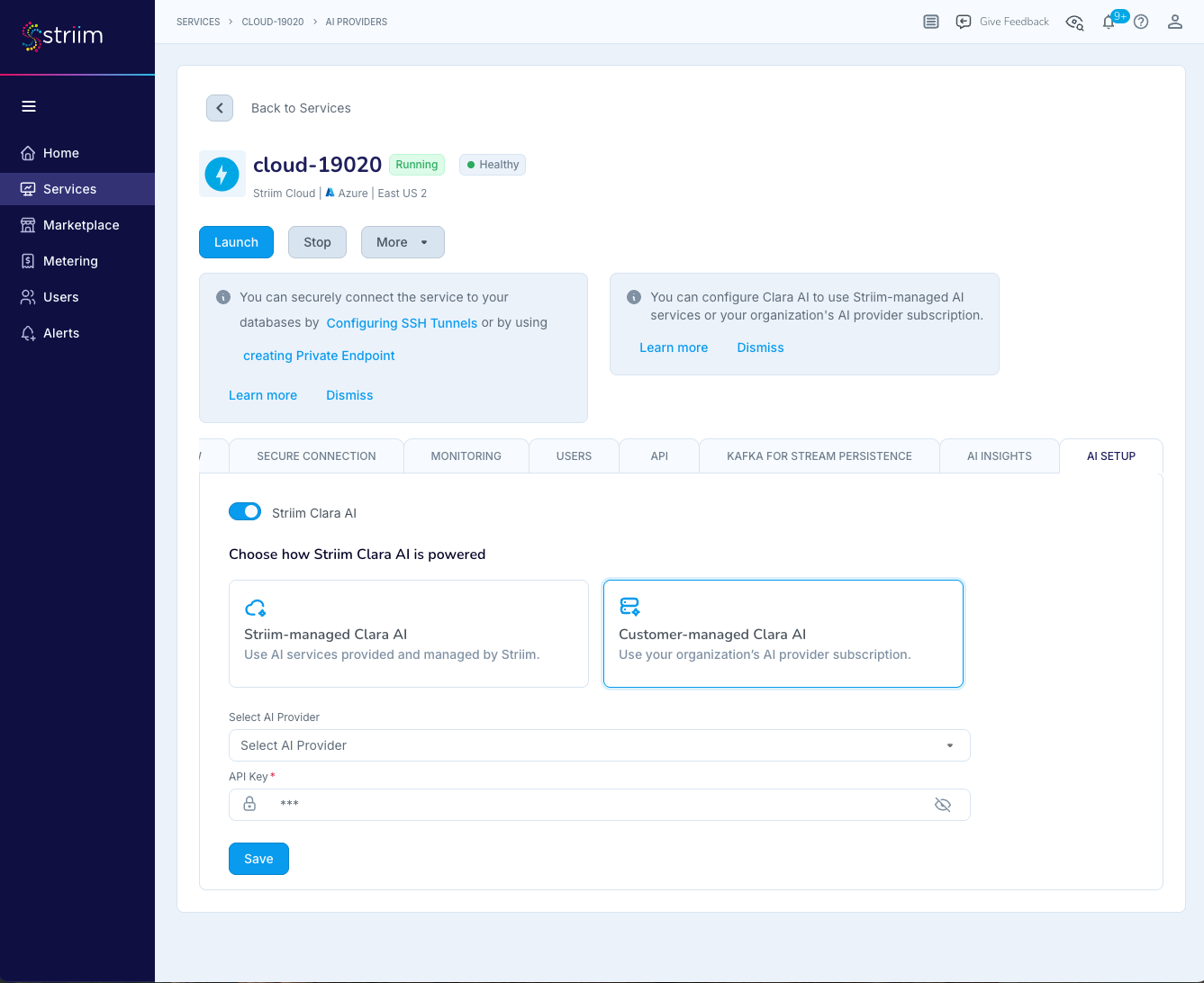The height and width of the screenshot is (983, 1204).
Task: Click SERVICES breadcrumb
Action: (x=198, y=22)
